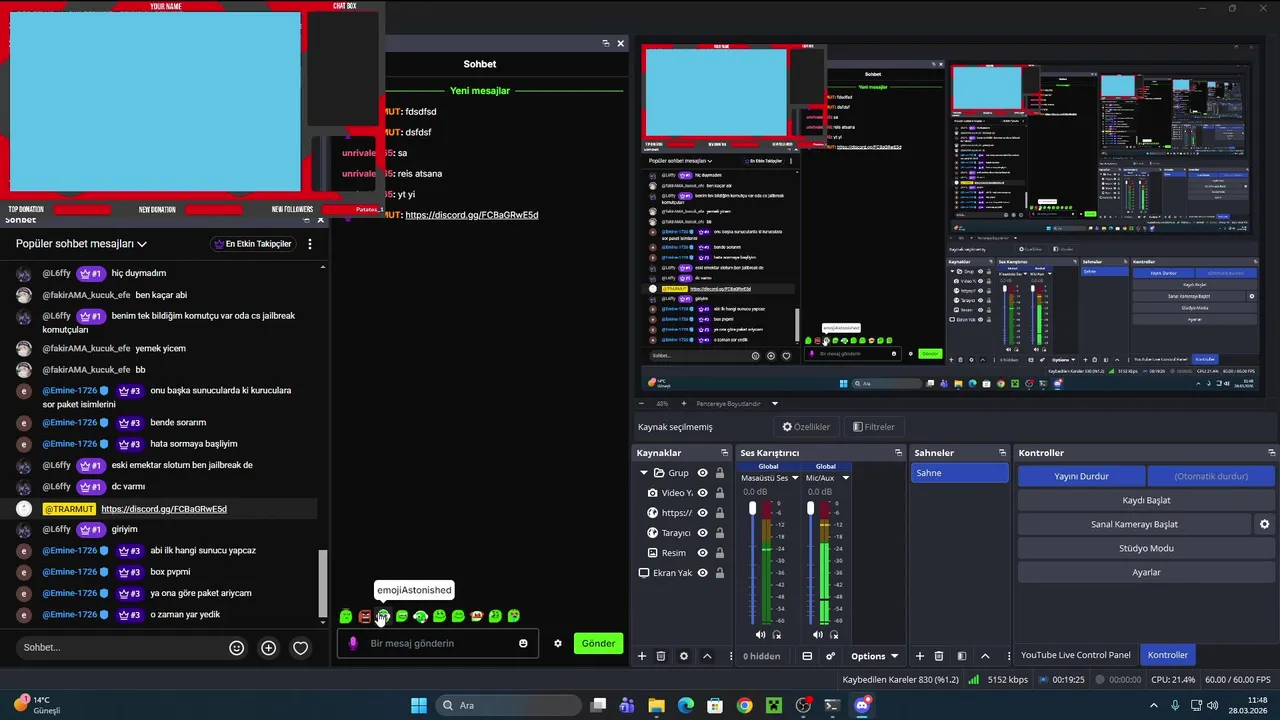Enter Stüdyo Modu
Image resolution: width=1280 pixels, height=720 pixels.
pyautogui.click(x=1146, y=548)
